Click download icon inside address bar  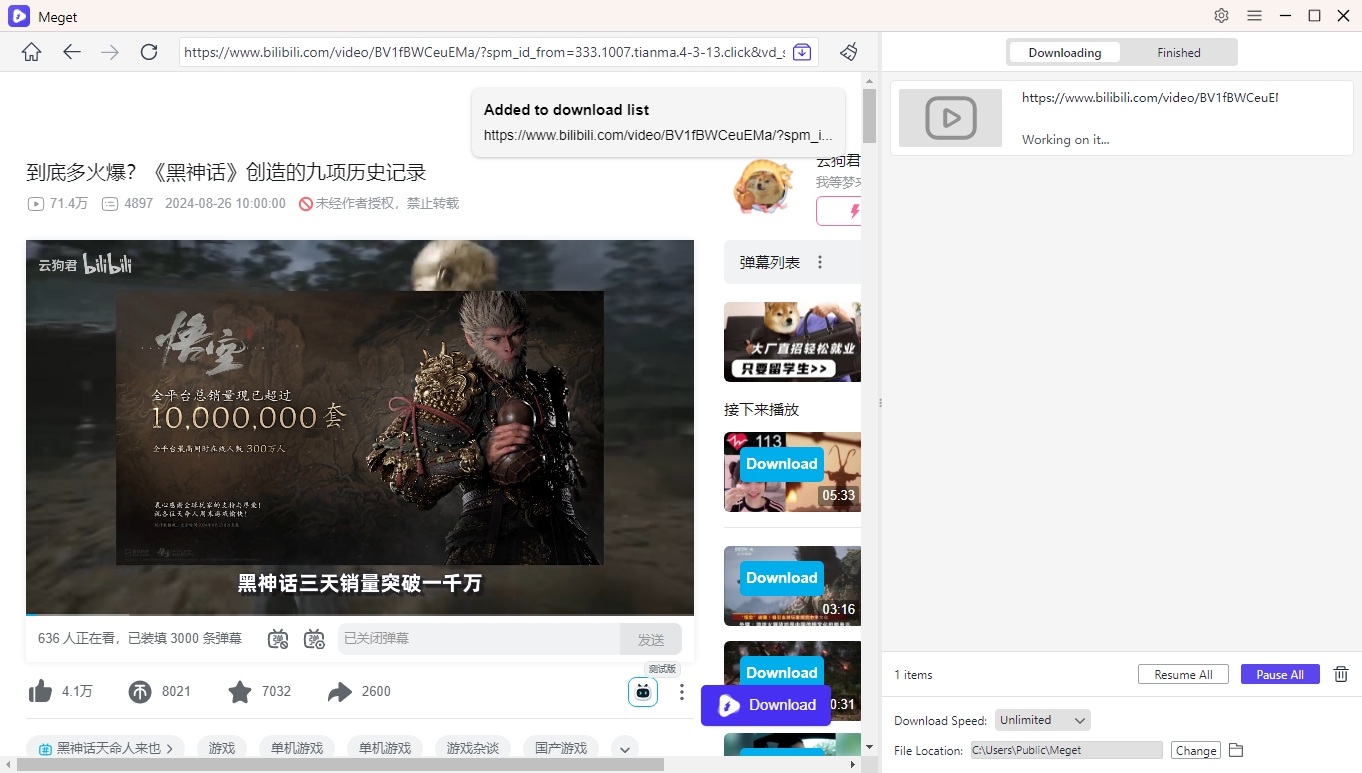click(x=802, y=52)
